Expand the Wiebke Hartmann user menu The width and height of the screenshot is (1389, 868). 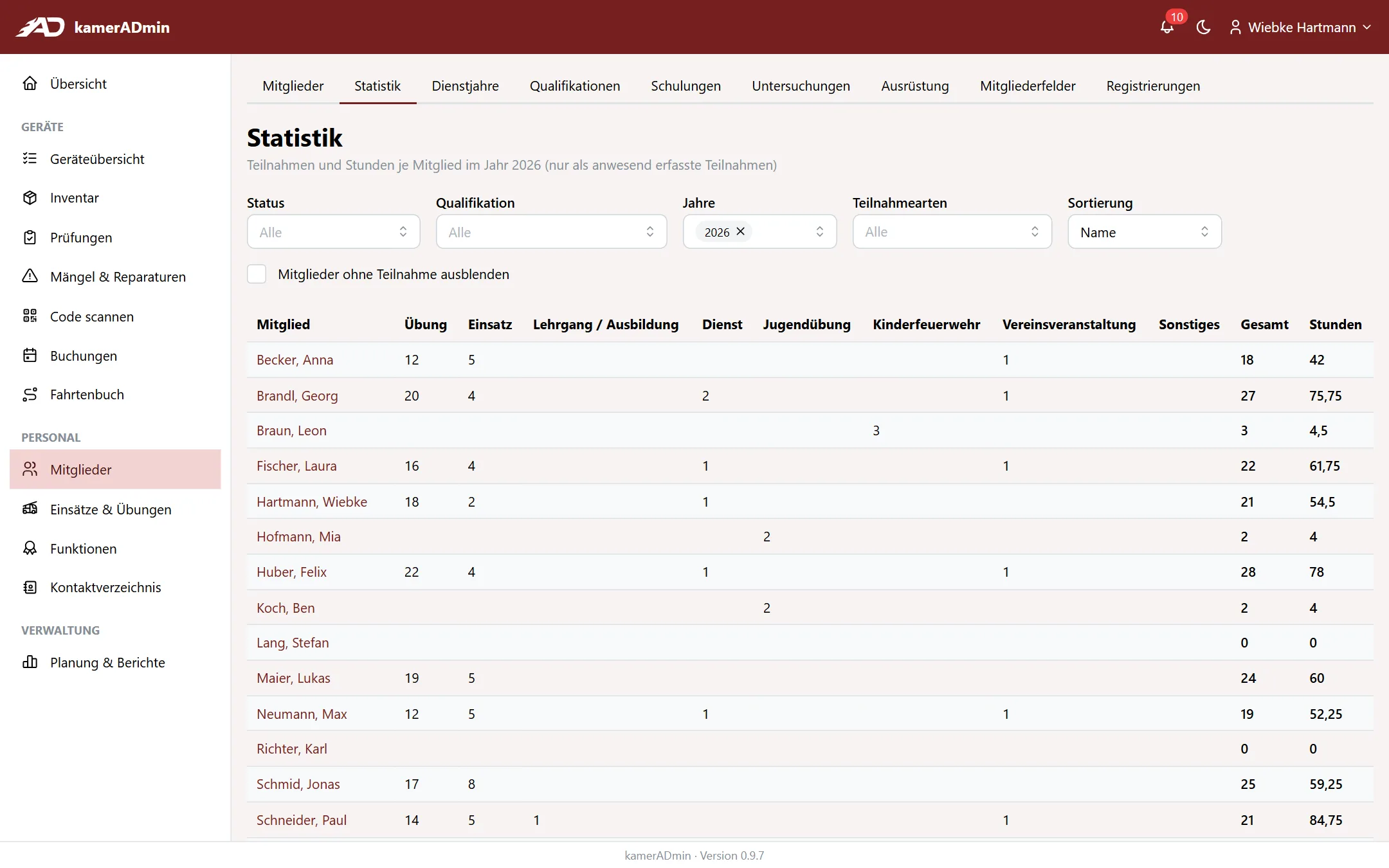1301,28
